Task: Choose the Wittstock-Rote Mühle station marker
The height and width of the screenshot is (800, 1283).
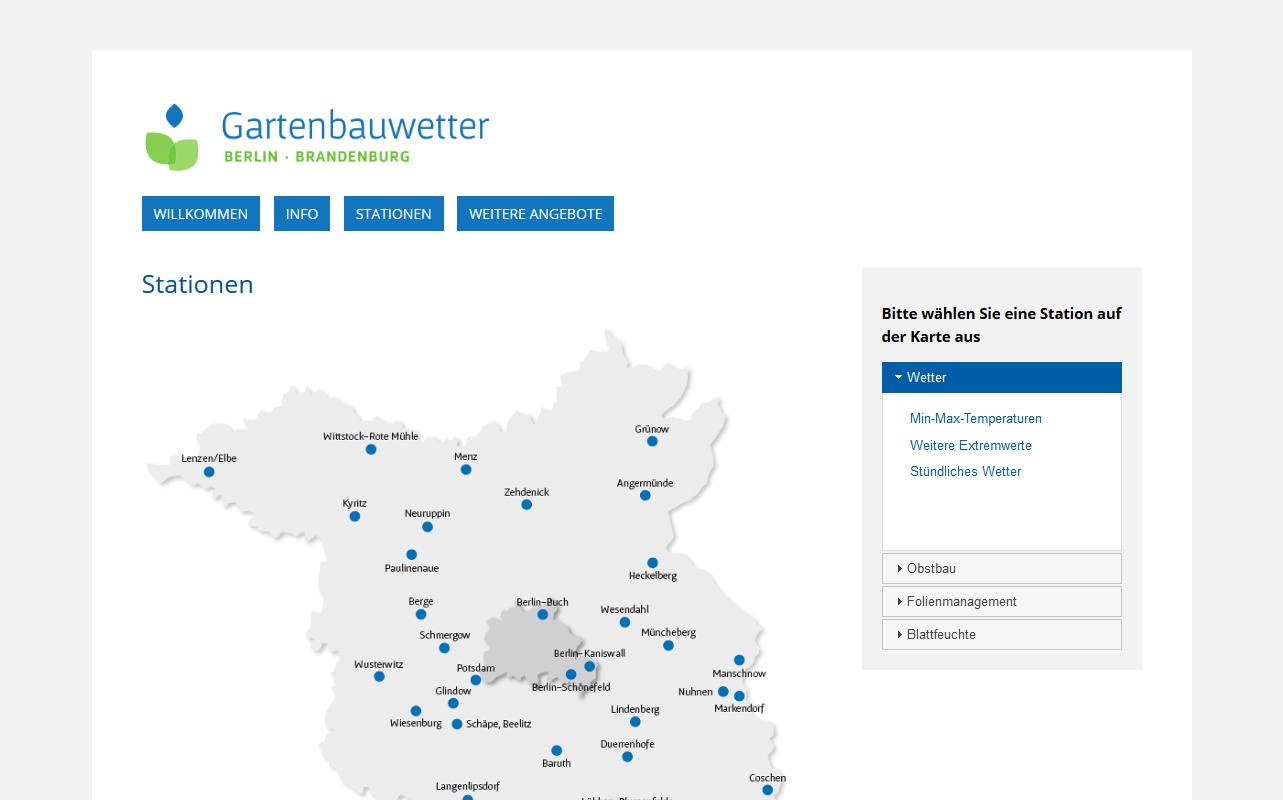Action: [371, 449]
